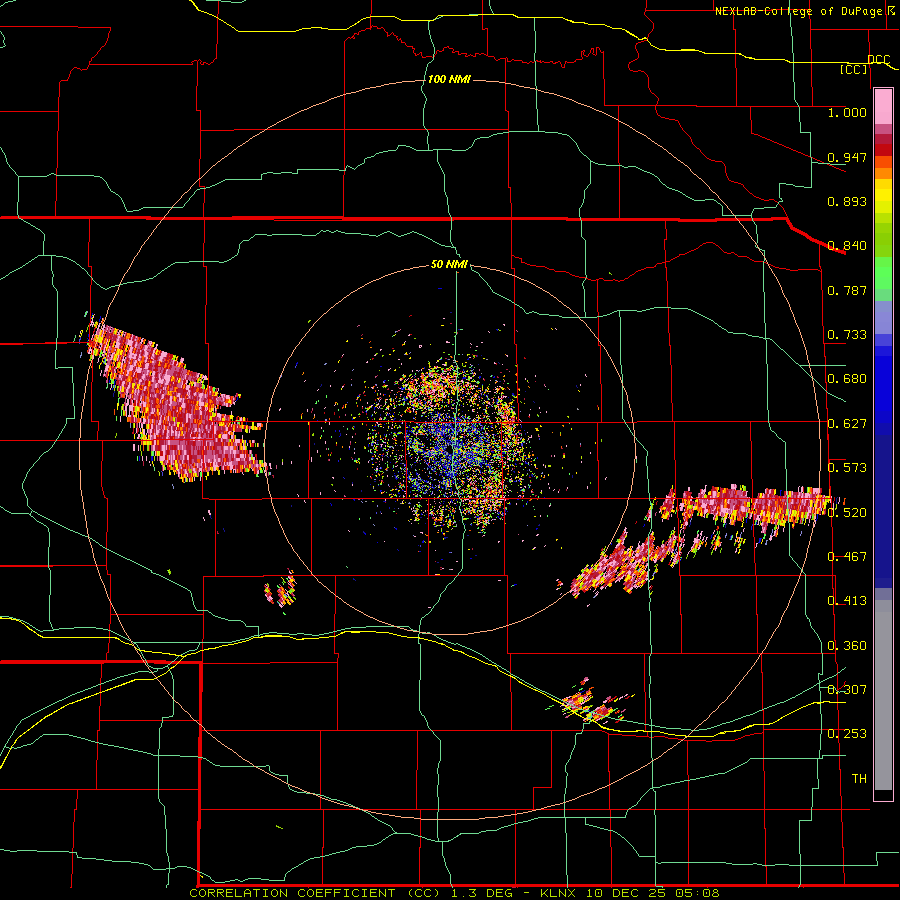Click the long echo band east of the radar
Image resolution: width=900 pixels, height=900 pixels.
pyautogui.click(x=700, y=540)
